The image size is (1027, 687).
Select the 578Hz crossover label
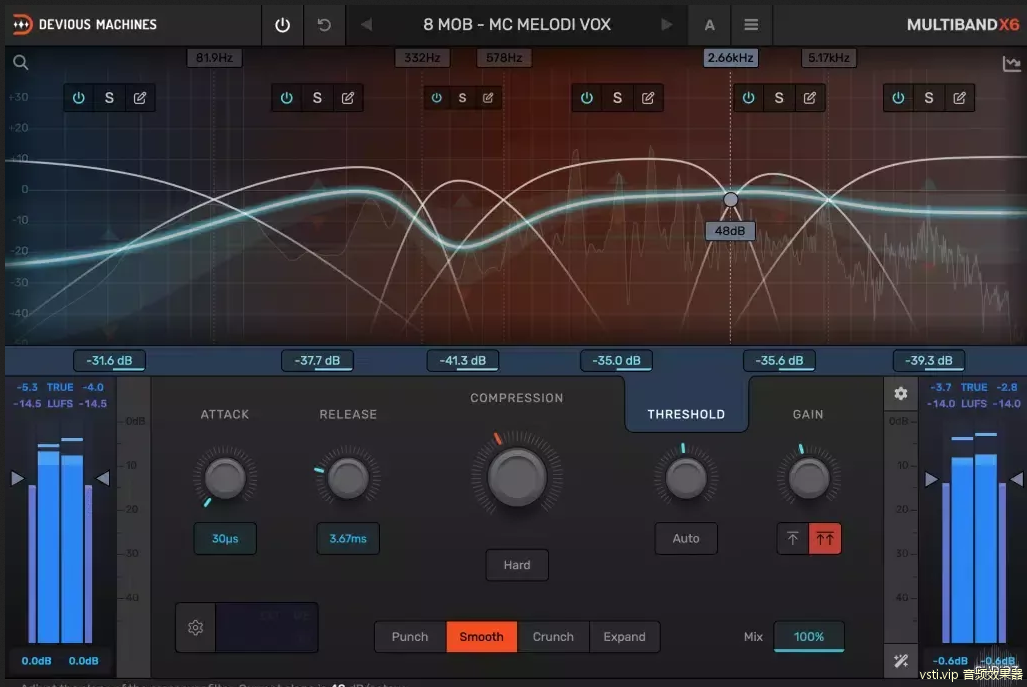coord(504,58)
